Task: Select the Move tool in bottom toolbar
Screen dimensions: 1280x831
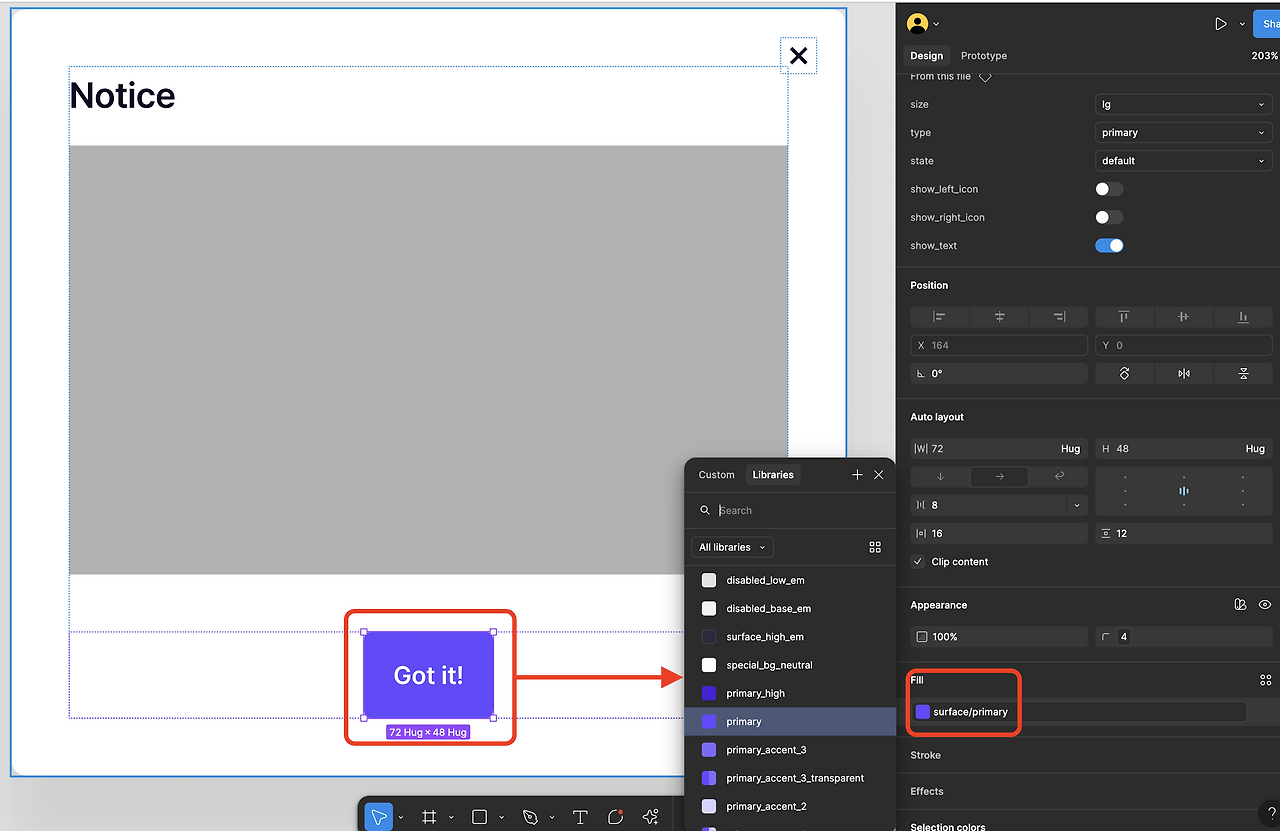Action: pyautogui.click(x=379, y=817)
